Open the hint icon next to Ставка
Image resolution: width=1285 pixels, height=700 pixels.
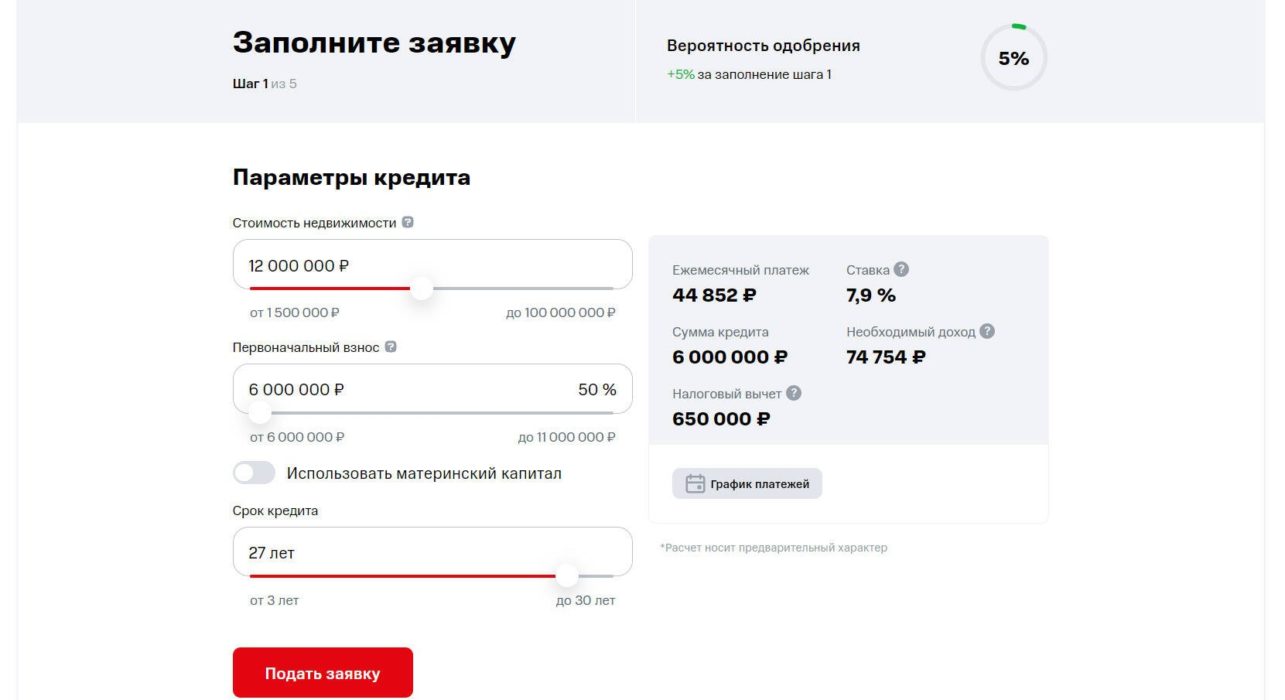coord(902,268)
